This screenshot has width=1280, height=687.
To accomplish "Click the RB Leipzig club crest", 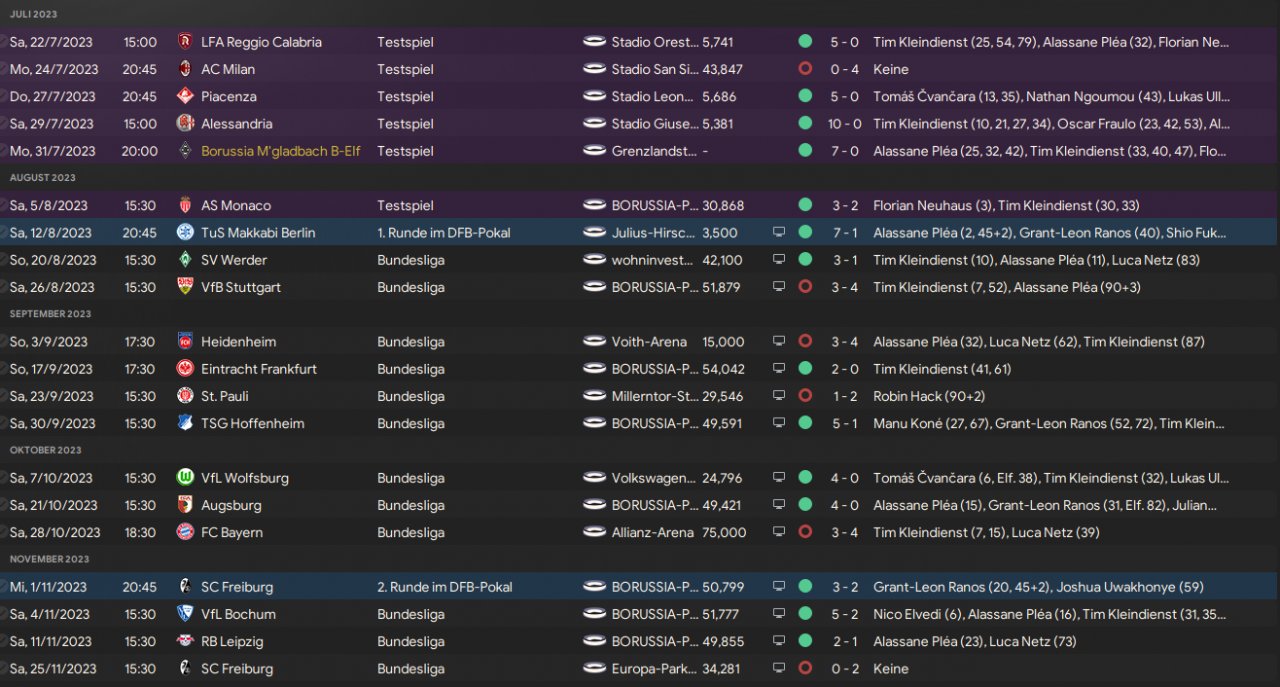I will tap(184, 641).
